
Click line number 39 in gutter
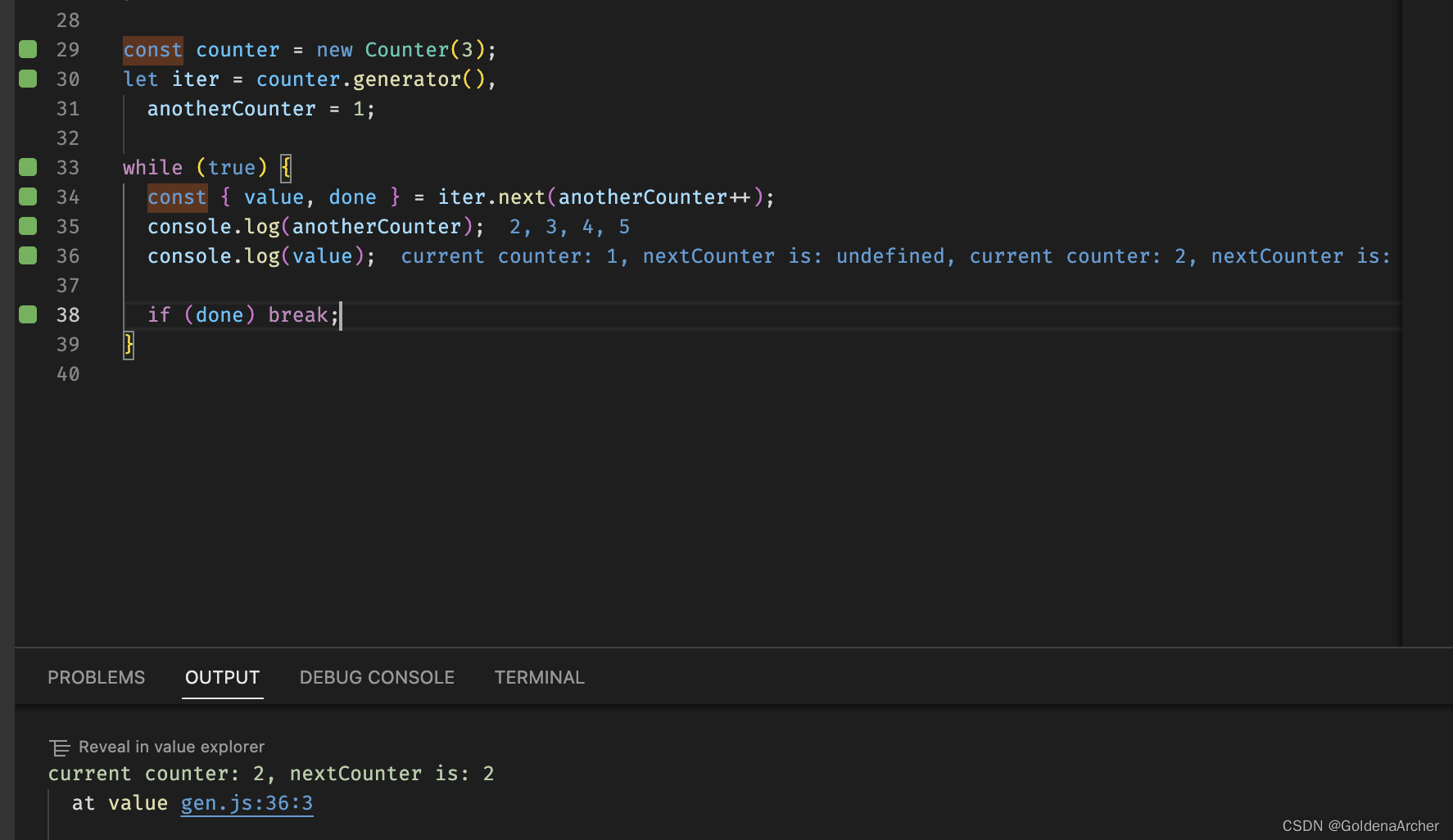tap(68, 344)
